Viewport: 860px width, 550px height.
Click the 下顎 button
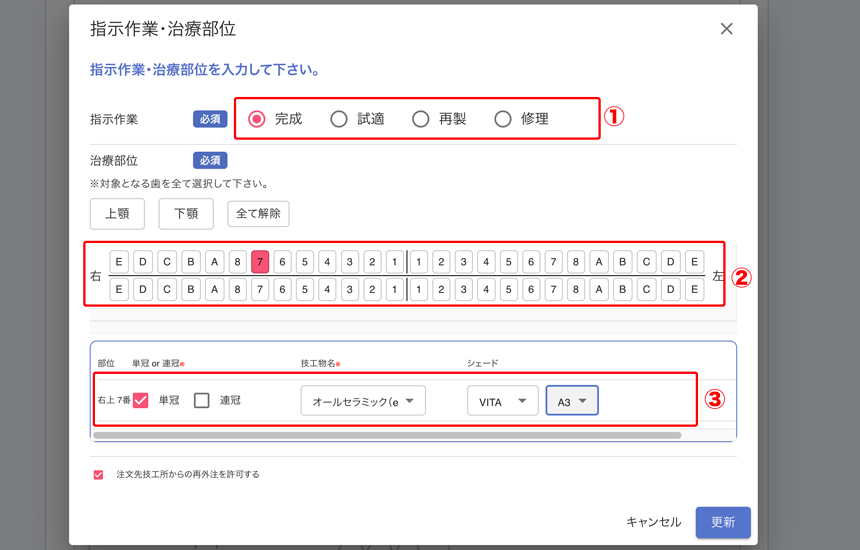[186, 213]
